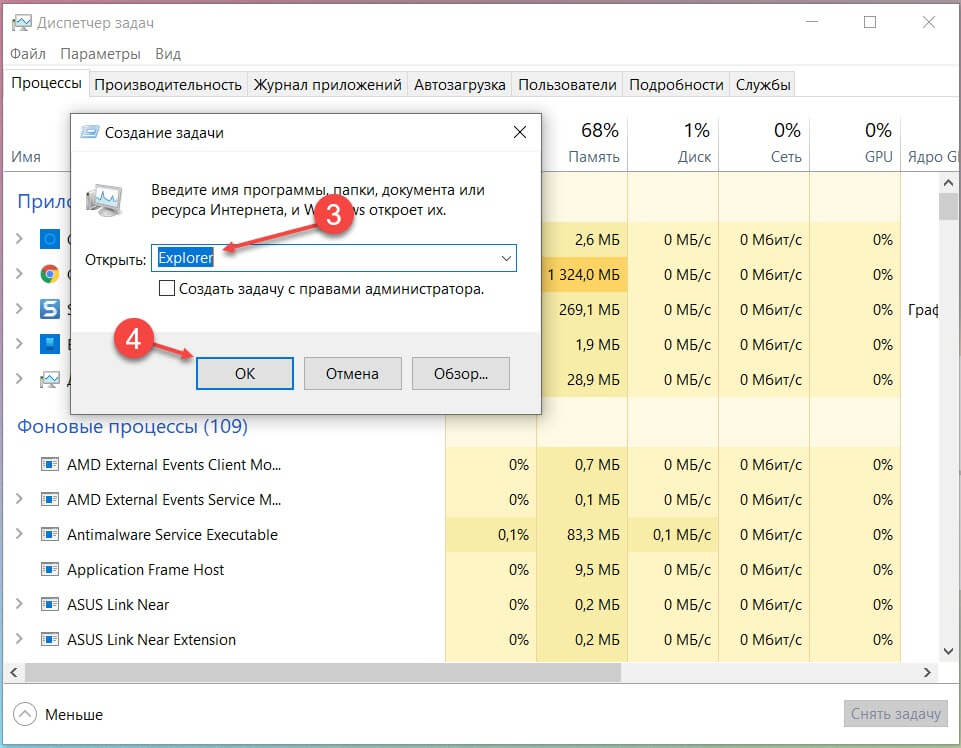Sort by the Диск column header
The height and width of the screenshot is (748, 961).
coord(673,143)
